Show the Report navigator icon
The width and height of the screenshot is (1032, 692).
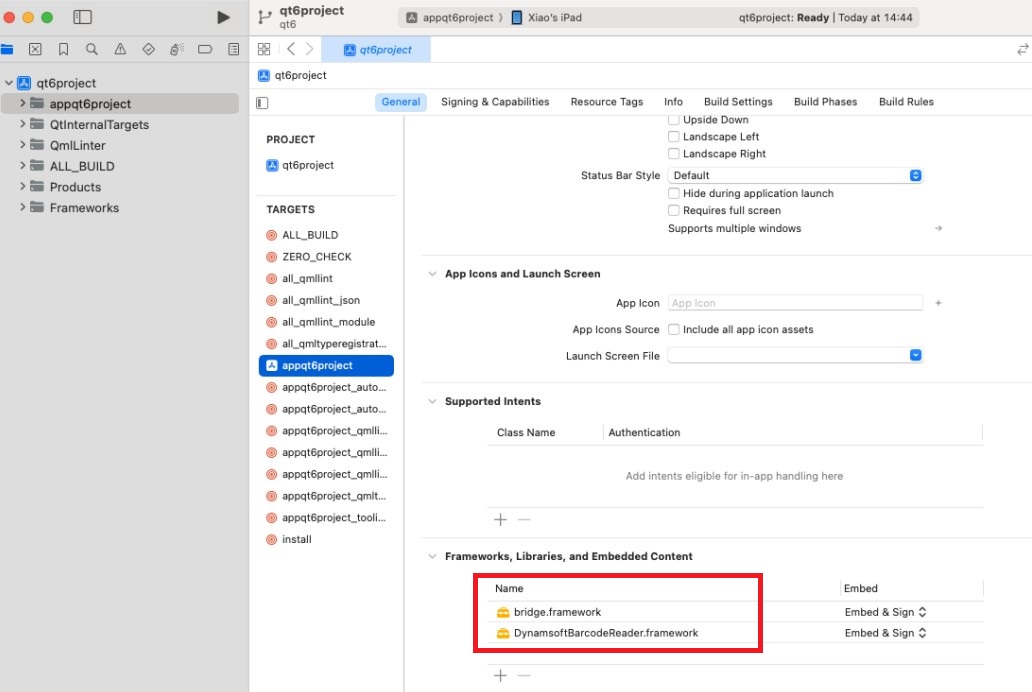click(x=233, y=49)
